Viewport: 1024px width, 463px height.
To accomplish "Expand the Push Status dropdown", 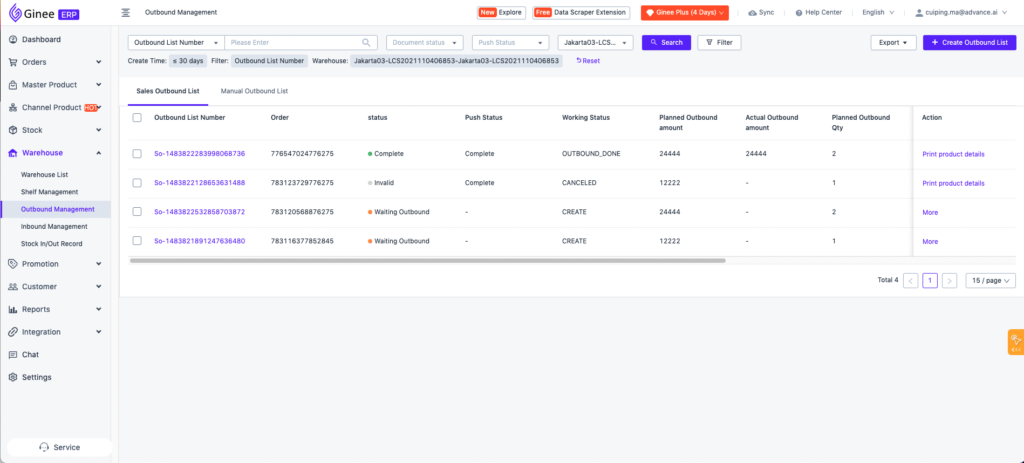I will [x=511, y=43].
